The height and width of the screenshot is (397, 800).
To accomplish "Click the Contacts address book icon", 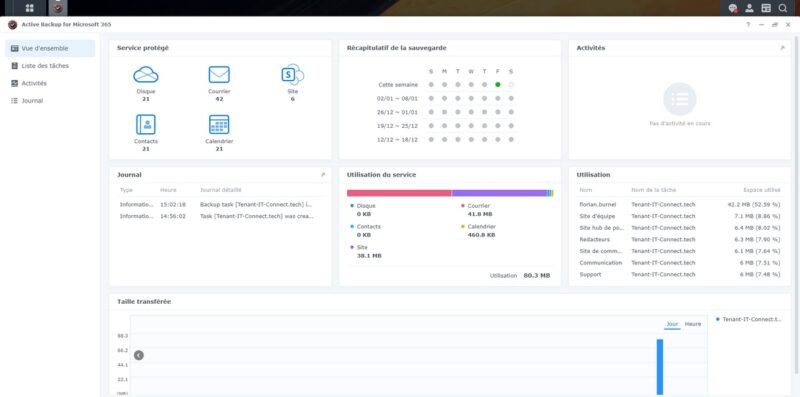I will point(146,125).
